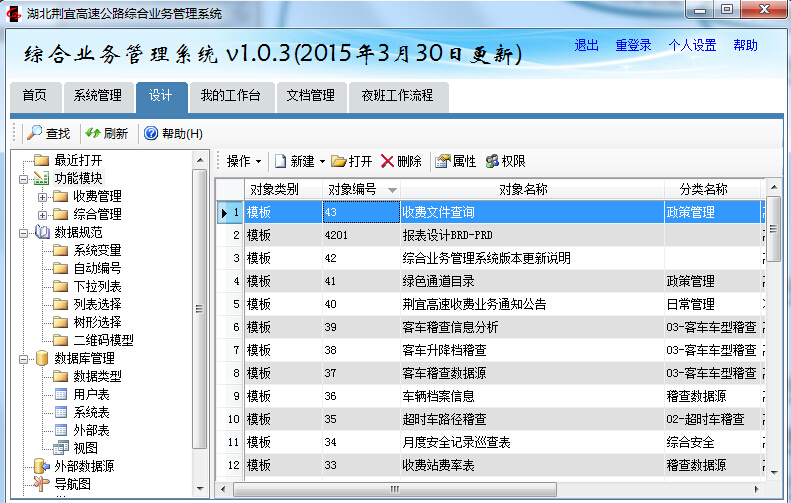The height and width of the screenshot is (503, 791).
Task: Switch to the 系统管理 tab
Action: [x=97, y=96]
